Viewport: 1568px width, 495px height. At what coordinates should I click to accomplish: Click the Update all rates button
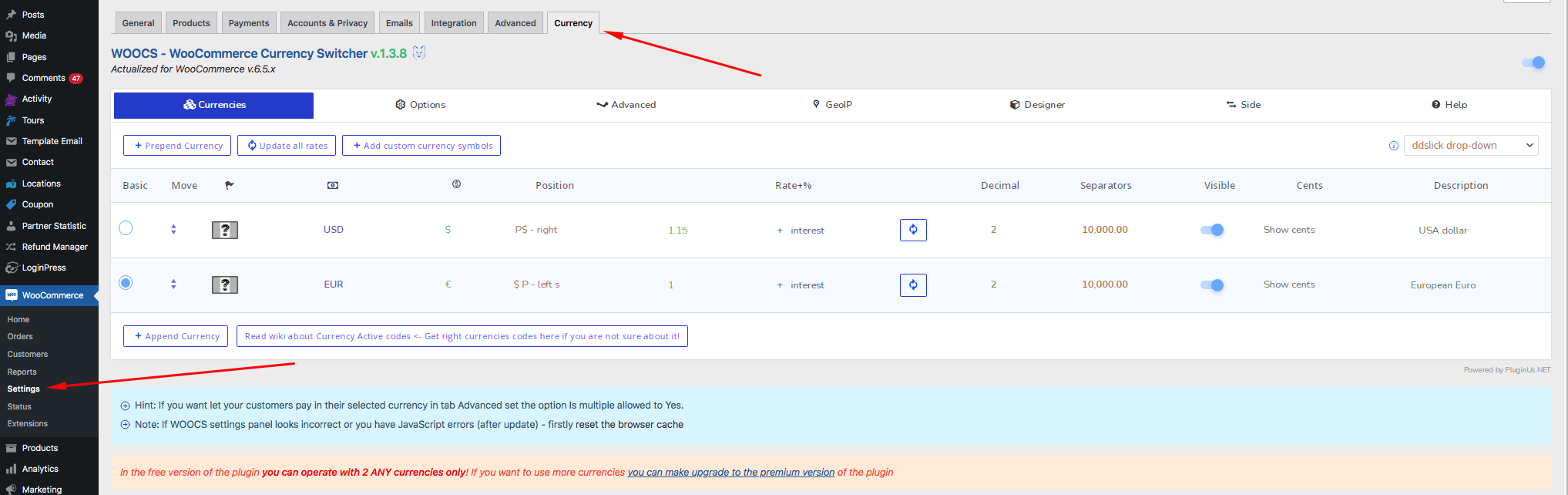click(x=287, y=146)
